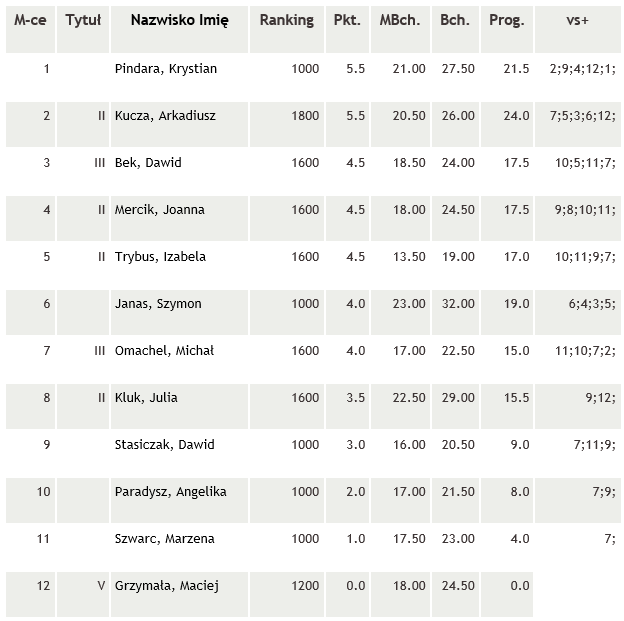Image resolution: width=624 pixels, height=621 pixels.
Task: Select the Prog. column header
Action: (507, 20)
